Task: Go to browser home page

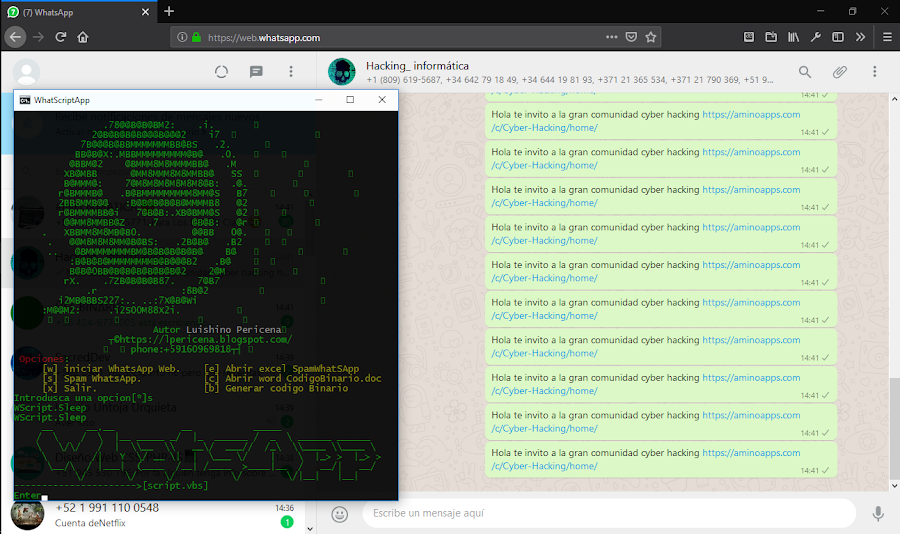Action: (83, 37)
